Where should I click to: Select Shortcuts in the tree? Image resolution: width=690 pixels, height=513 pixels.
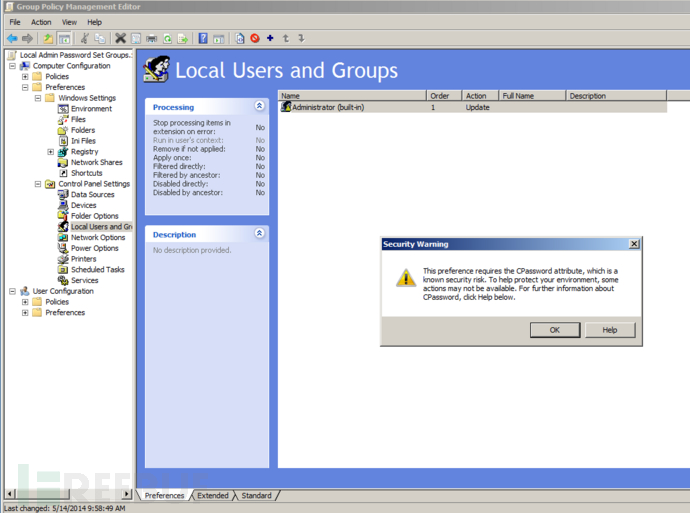point(86,173)
